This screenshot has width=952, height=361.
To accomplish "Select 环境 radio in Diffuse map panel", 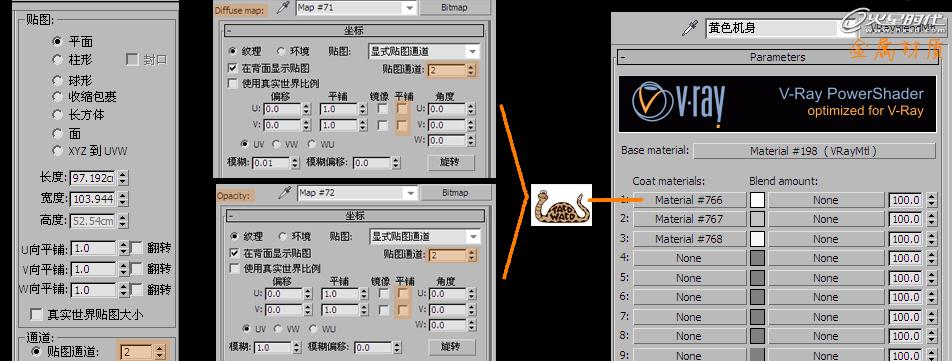I will click(281, 52).
